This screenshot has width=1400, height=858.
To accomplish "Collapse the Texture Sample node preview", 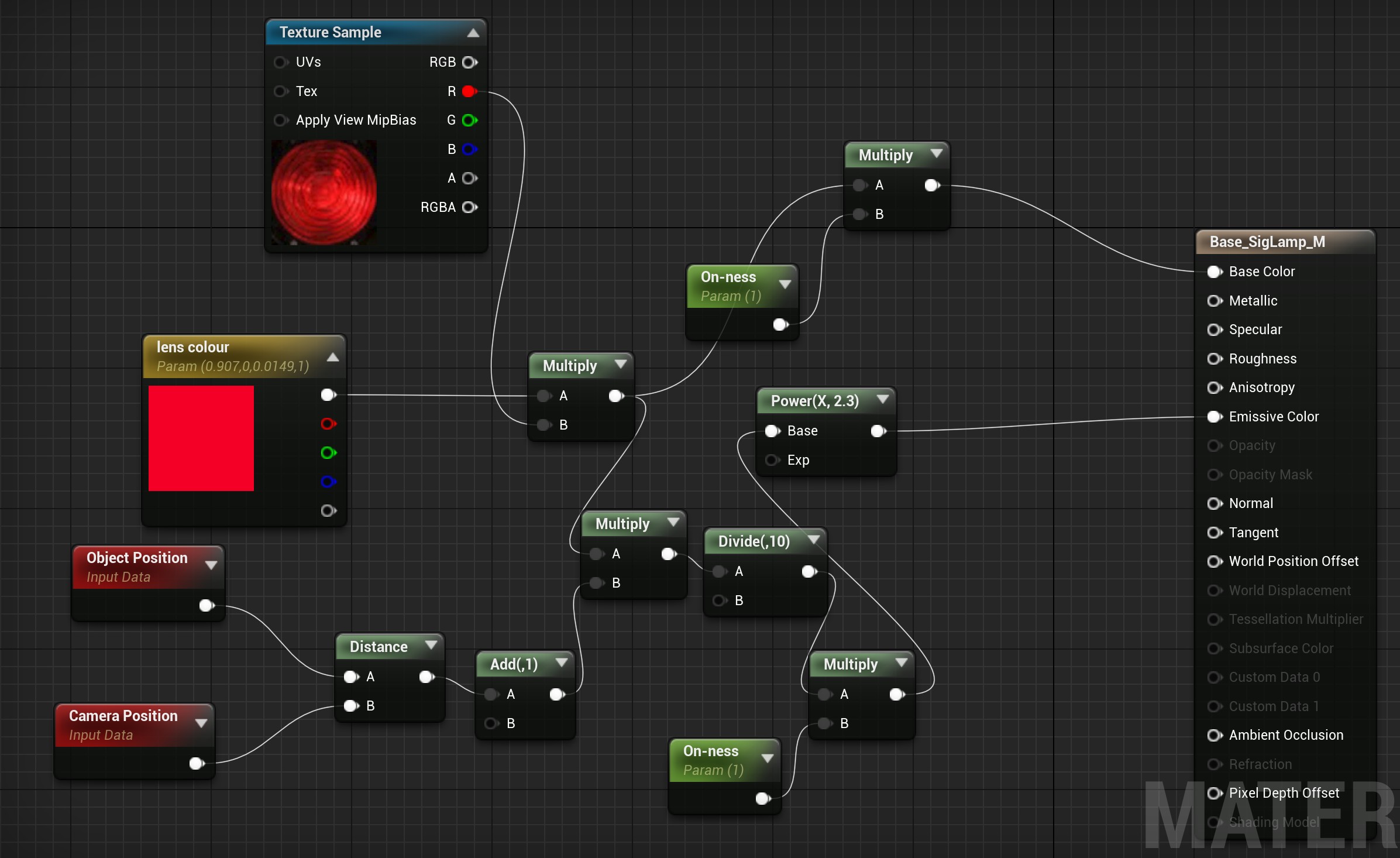I will tap(473, 33).
